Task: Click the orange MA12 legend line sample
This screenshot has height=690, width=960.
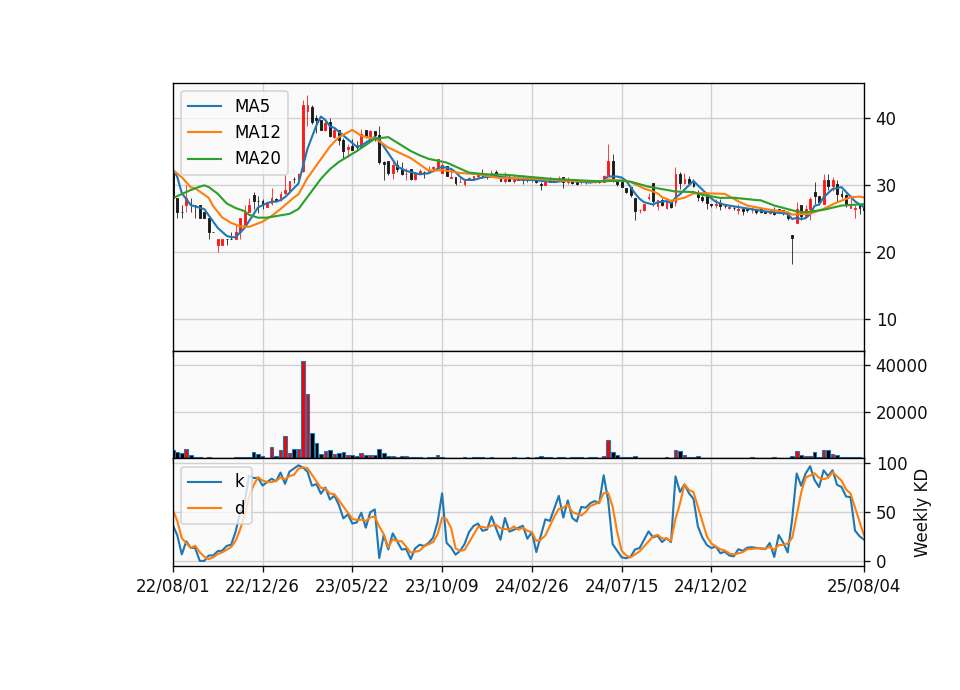Action: pyautogui.click(x=204, y=132)
